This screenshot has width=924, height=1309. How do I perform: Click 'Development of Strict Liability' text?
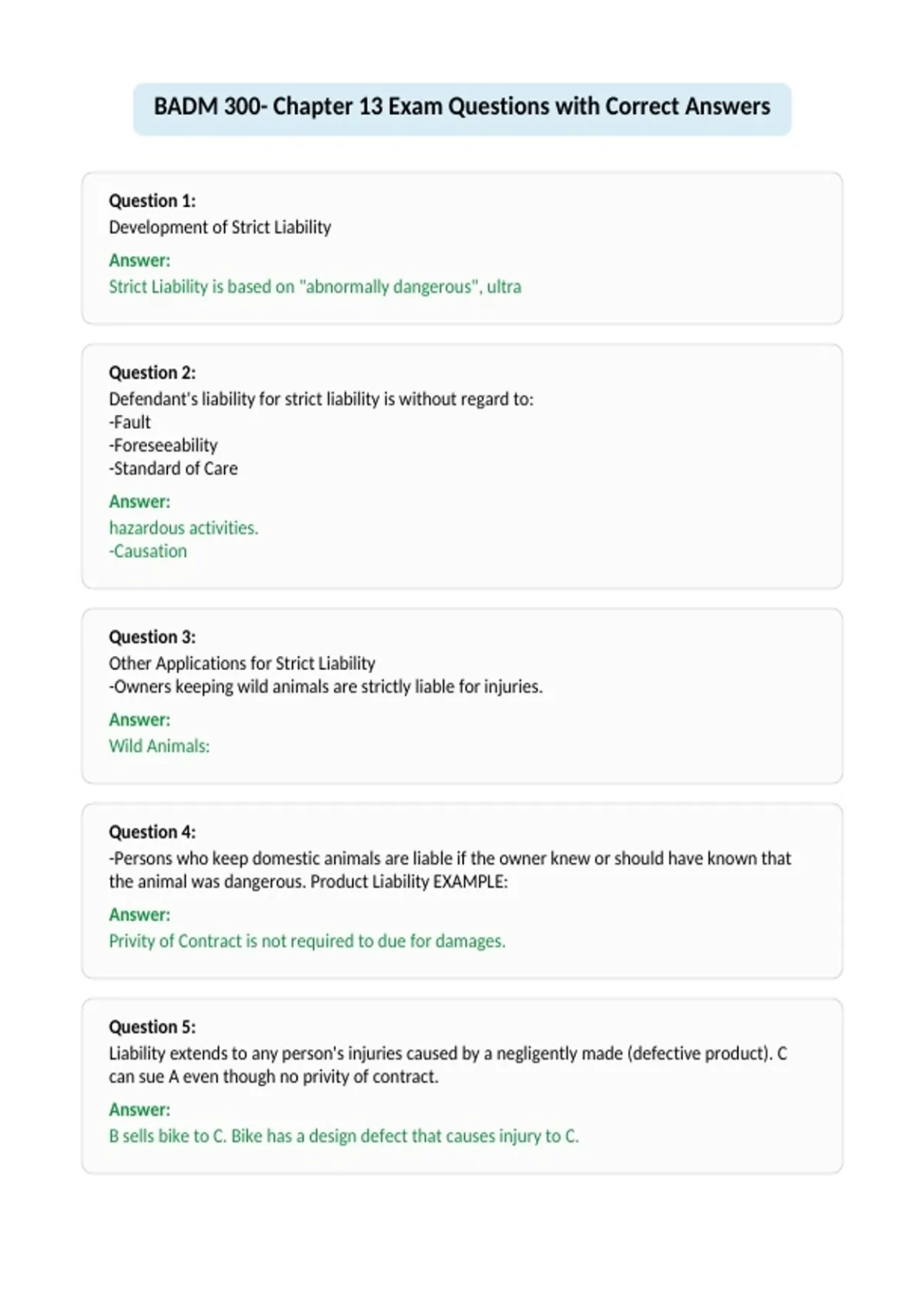coord(220,227)
